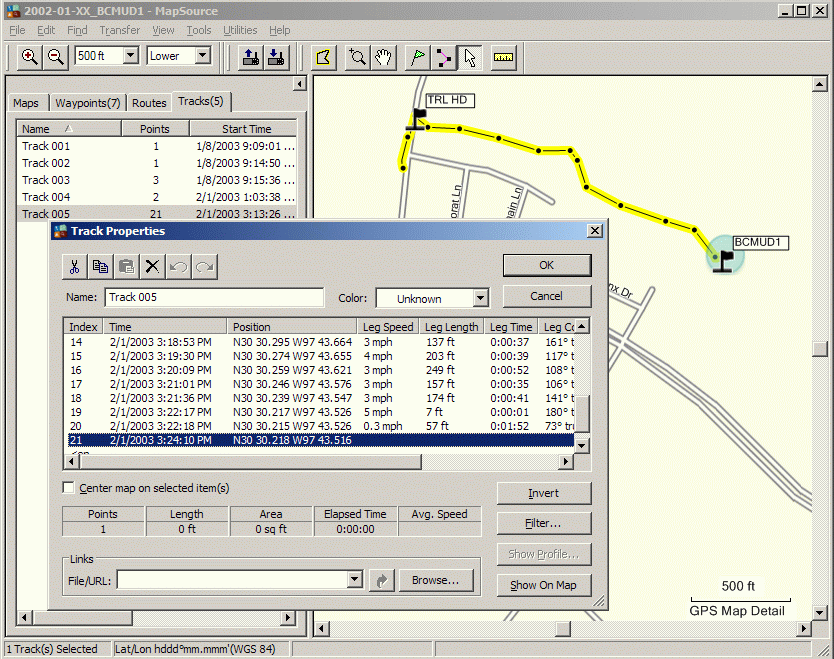Open the Color dropdown showing Unknown

pos(481,298)
